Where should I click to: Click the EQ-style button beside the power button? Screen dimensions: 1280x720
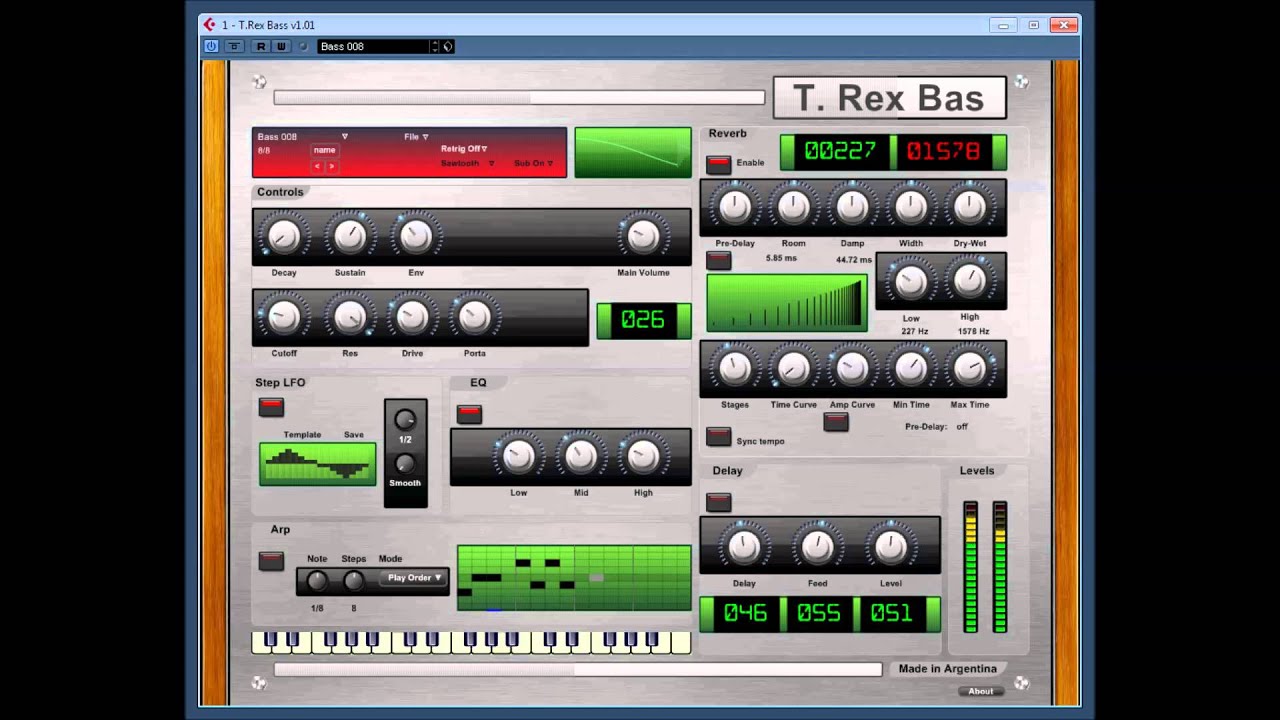(234, 46)
